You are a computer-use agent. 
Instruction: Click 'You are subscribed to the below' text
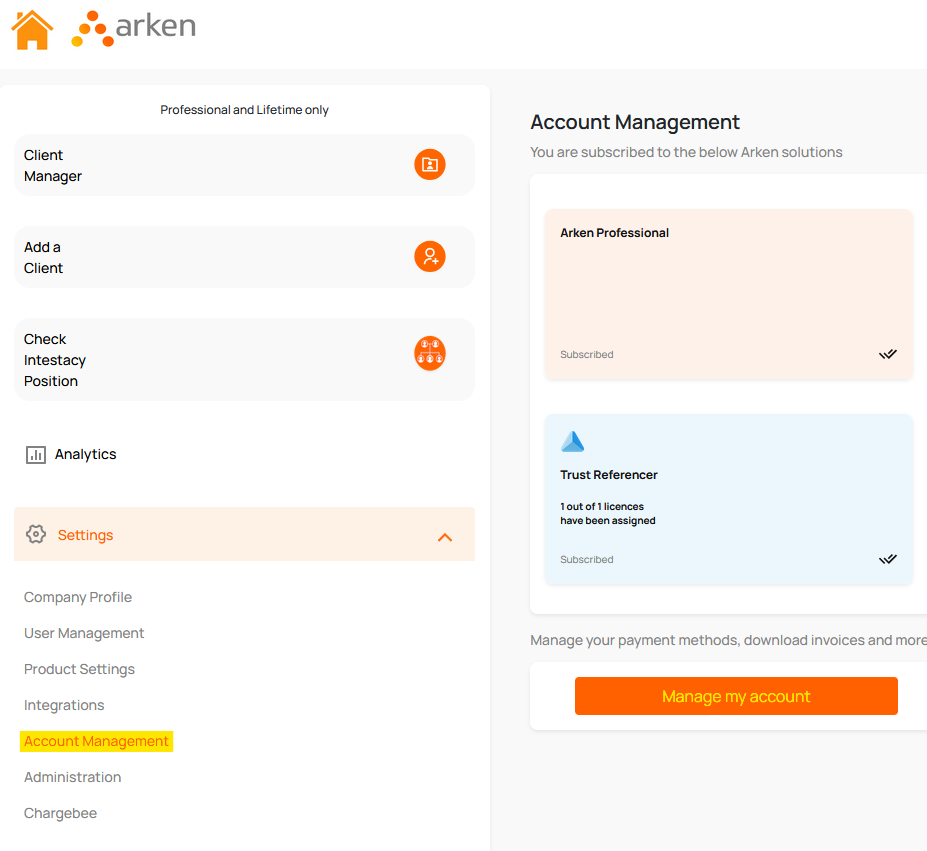coord(634,153)
